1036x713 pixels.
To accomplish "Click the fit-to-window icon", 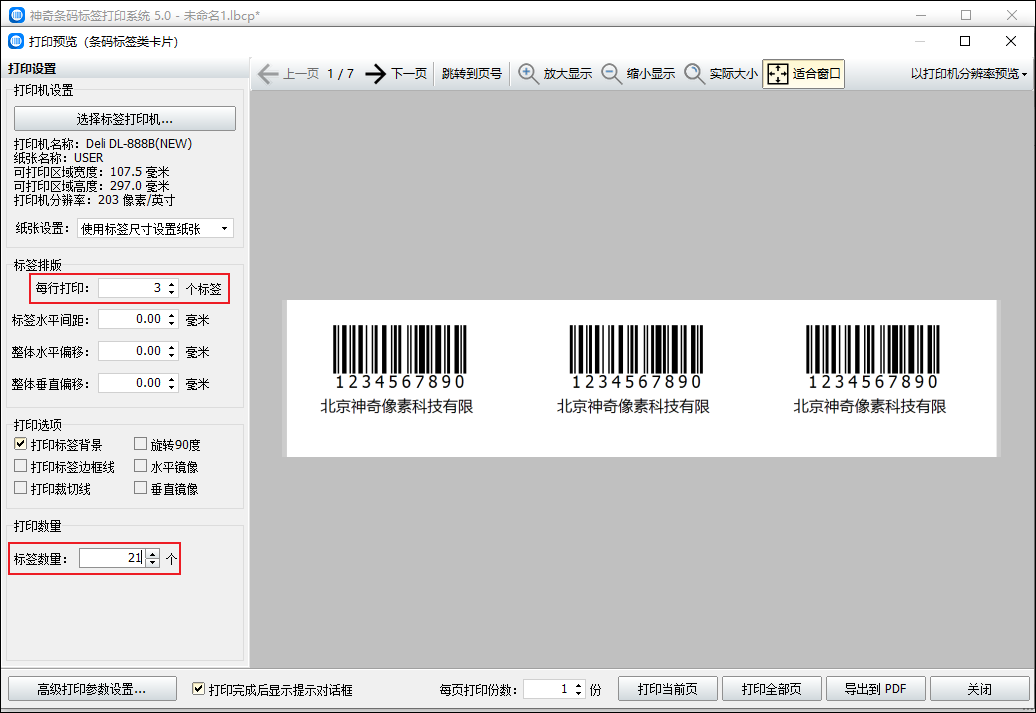I will click(778, 73).
